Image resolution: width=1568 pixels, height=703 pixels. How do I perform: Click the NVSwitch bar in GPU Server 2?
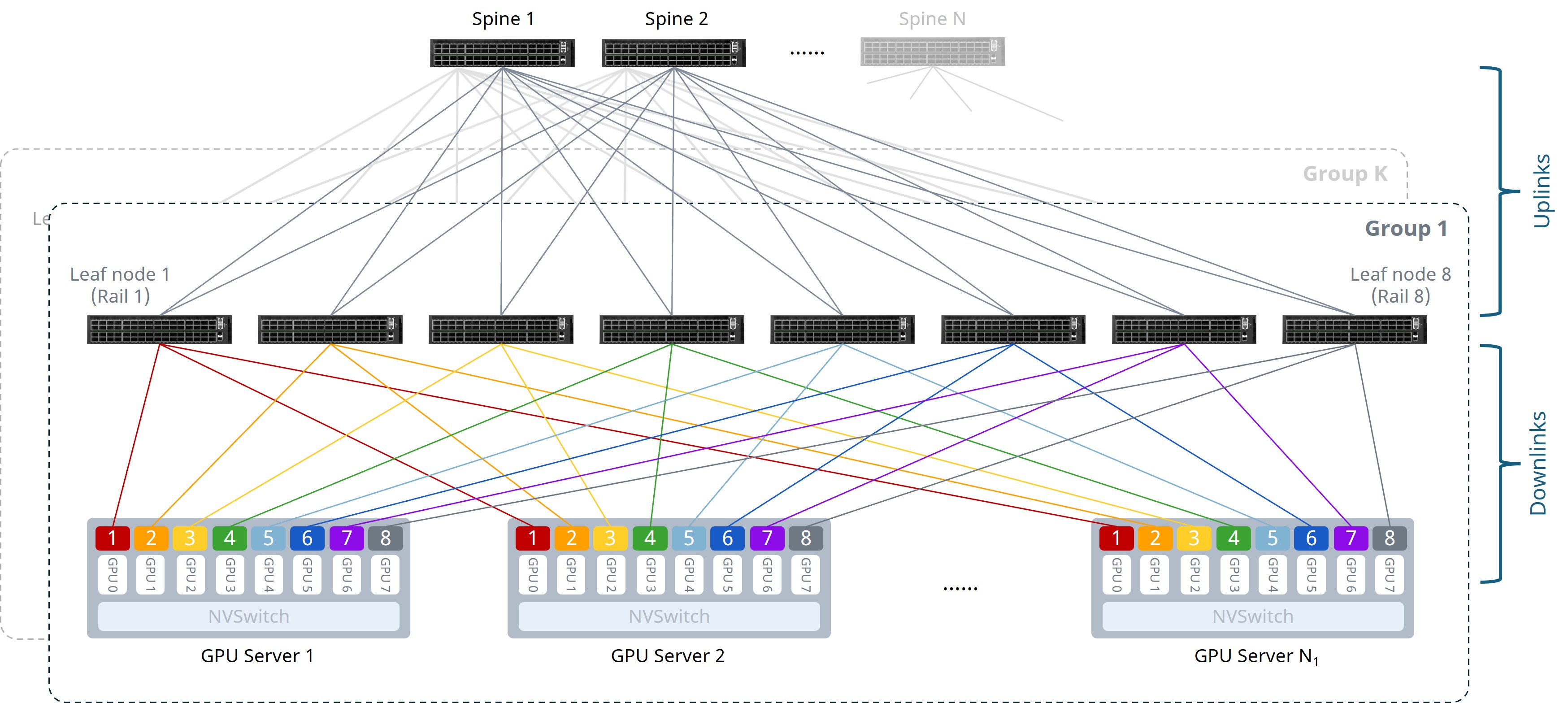pos(669,616)
